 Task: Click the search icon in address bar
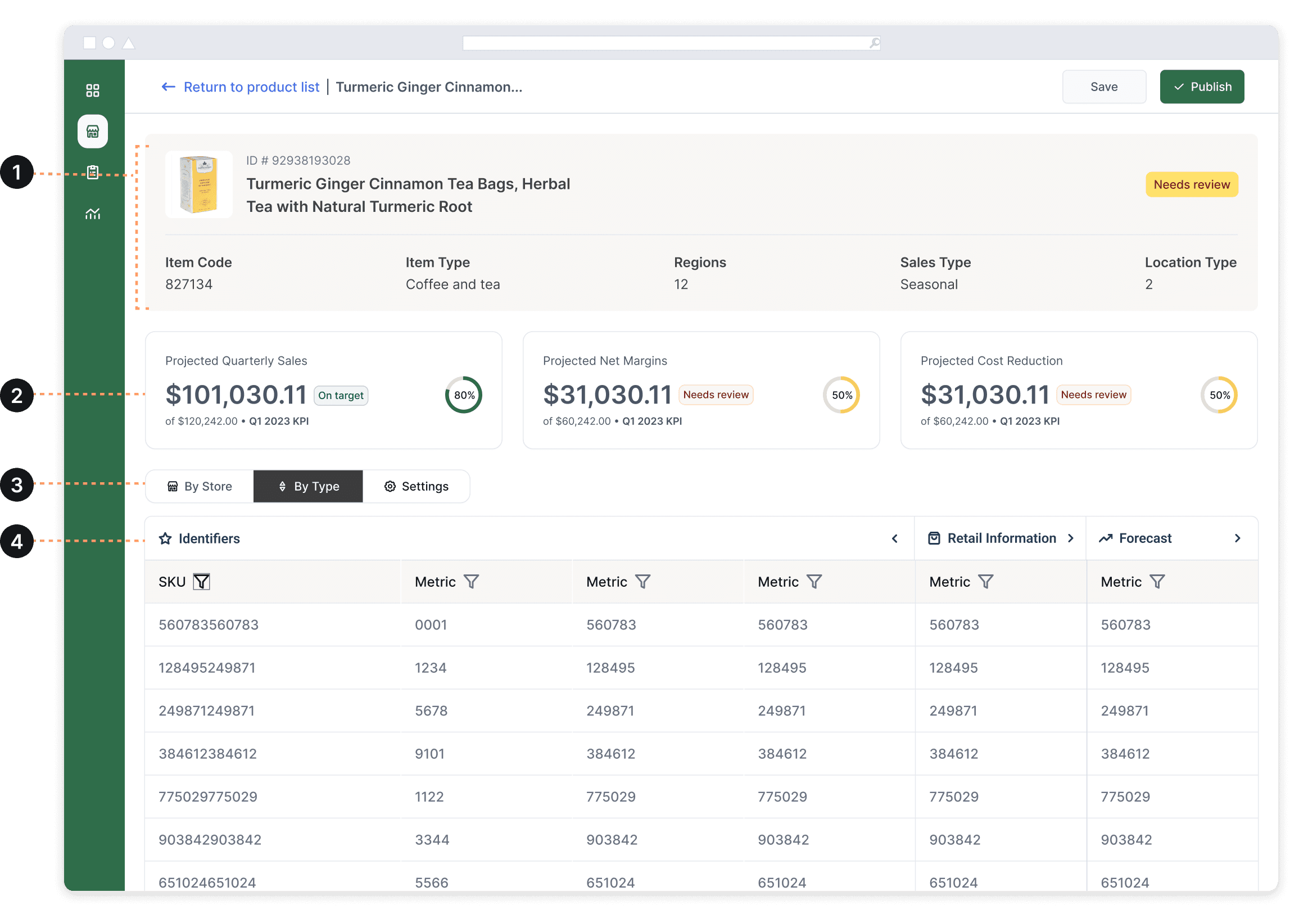click(x=875, y=43)
